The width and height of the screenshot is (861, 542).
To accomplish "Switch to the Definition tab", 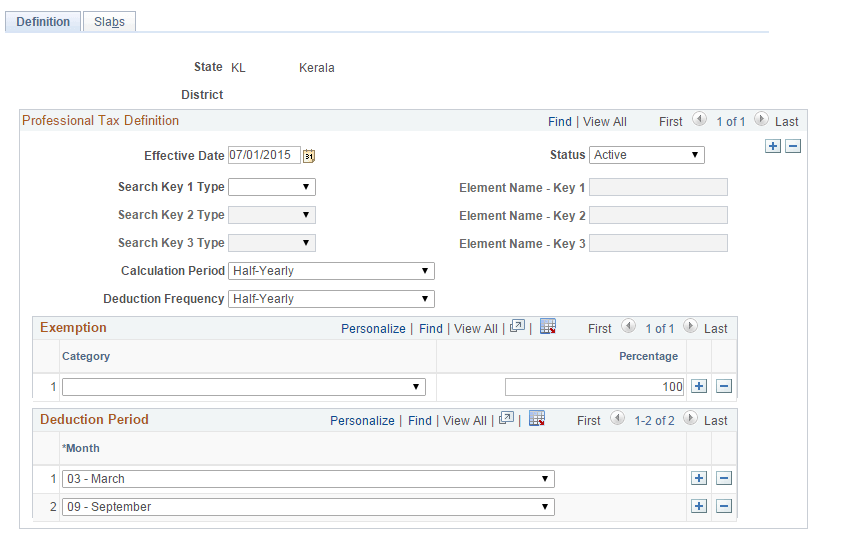I will click(x=43, y=22).
